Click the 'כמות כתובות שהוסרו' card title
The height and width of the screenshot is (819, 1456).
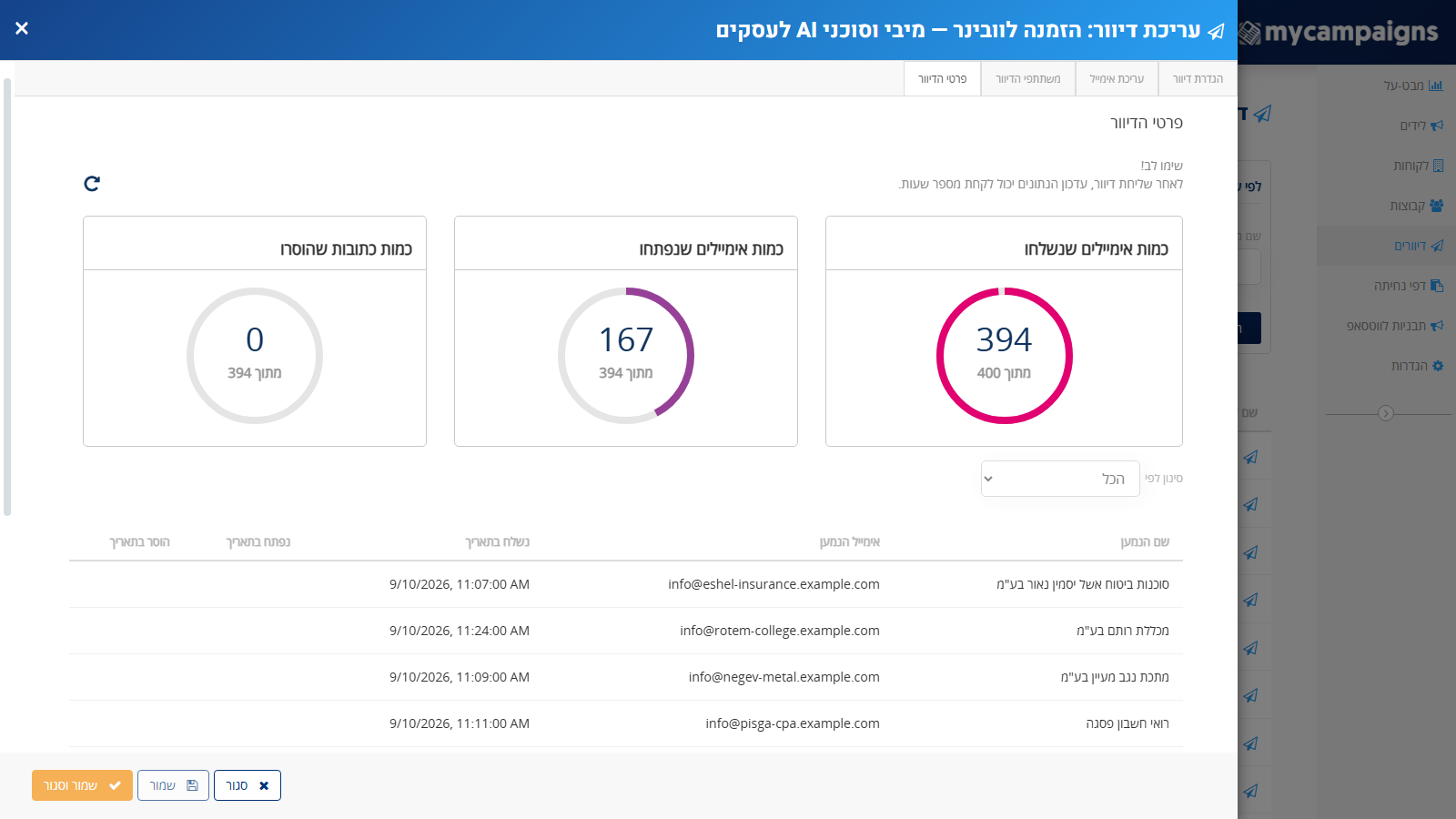coord(347,249)
